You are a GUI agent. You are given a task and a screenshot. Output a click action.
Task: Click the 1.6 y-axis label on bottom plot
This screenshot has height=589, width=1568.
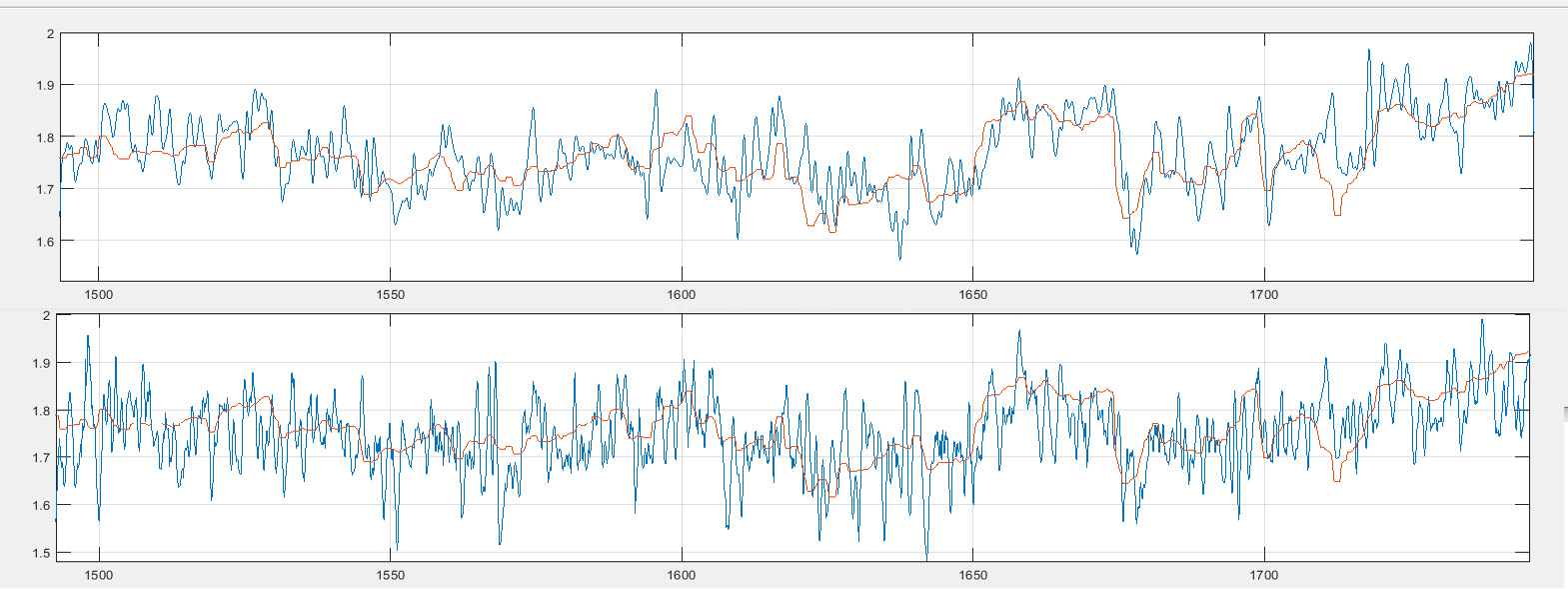pyautogui.click(x=42, y=506)
